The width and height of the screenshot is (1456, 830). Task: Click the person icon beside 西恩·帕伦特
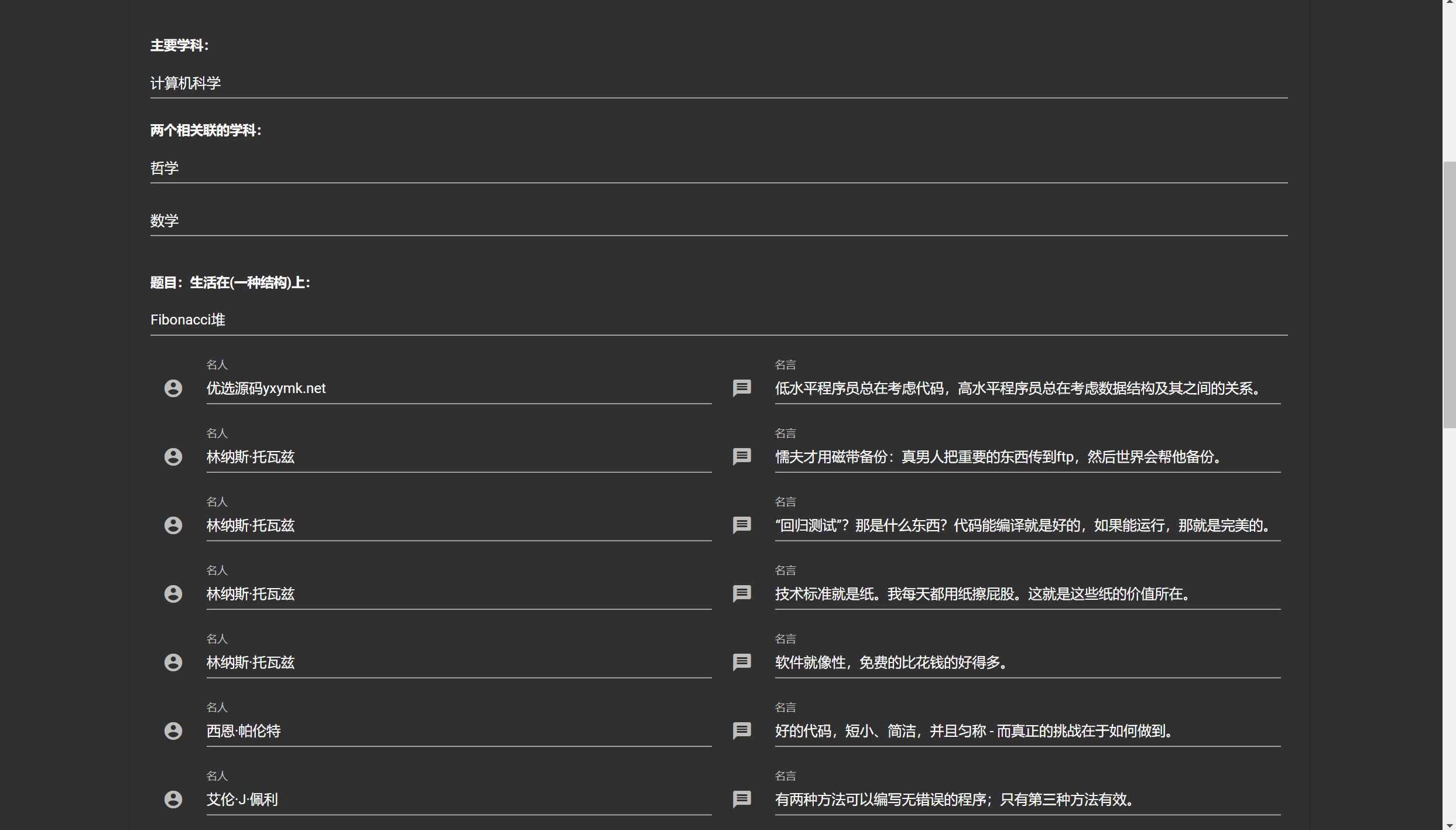click(173, 730)
